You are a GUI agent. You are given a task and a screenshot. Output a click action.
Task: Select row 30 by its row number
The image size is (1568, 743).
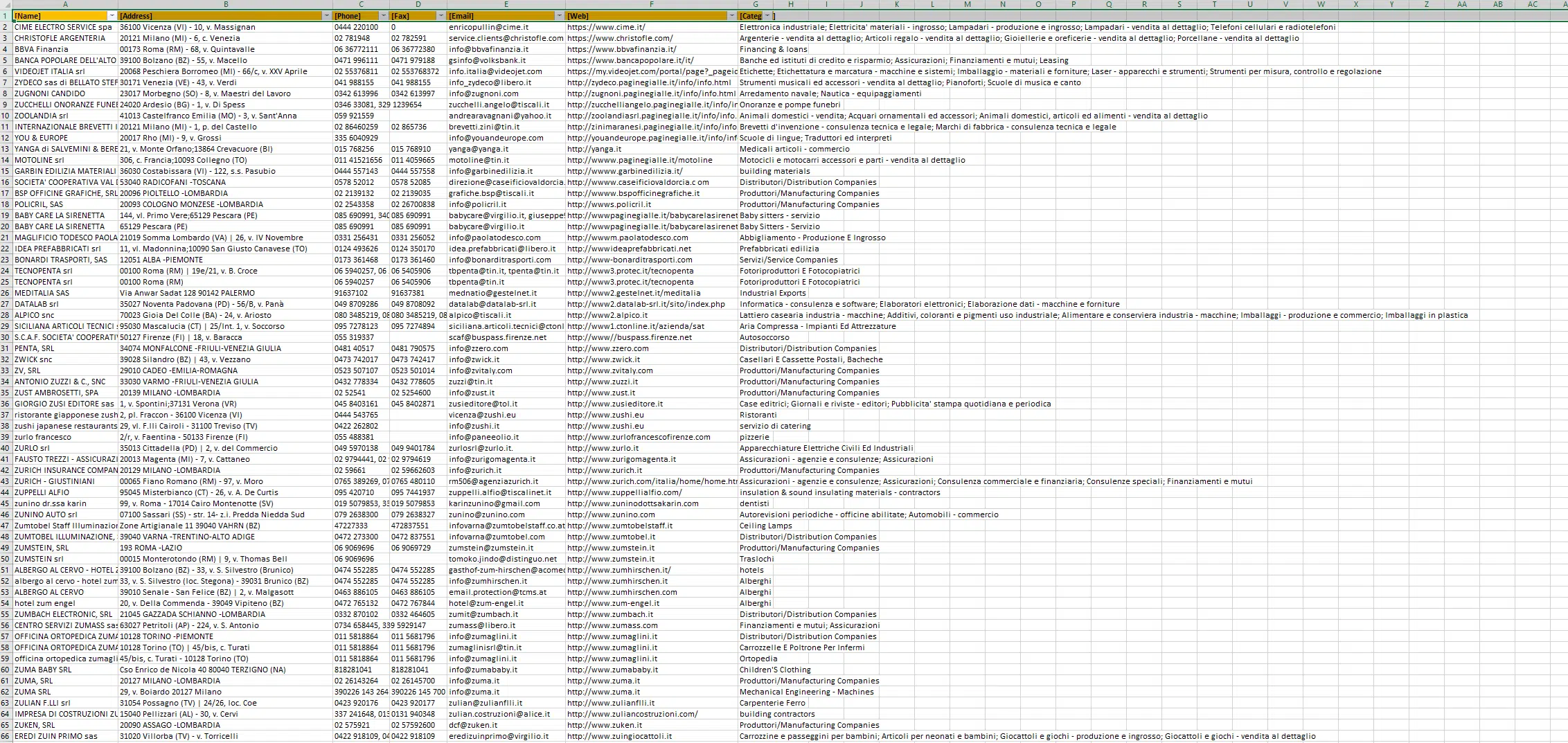pos(6,337)
